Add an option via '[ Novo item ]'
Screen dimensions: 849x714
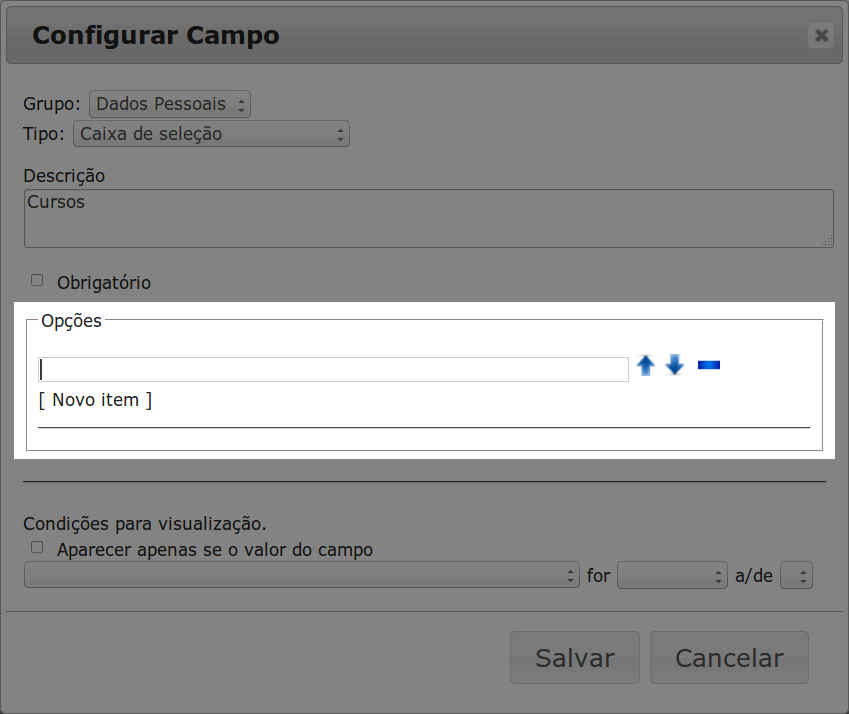(96, 400)
